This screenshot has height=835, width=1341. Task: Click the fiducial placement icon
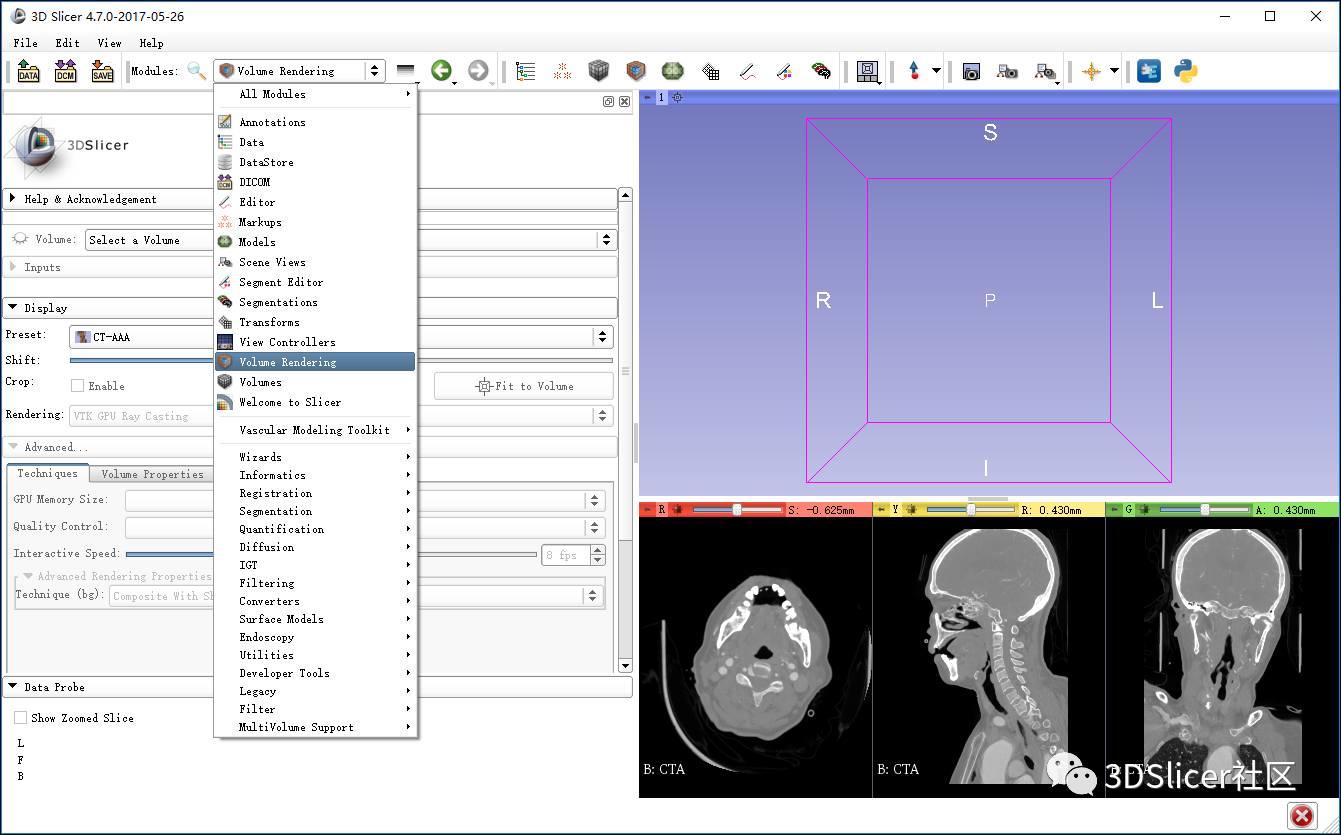[914, 71]
